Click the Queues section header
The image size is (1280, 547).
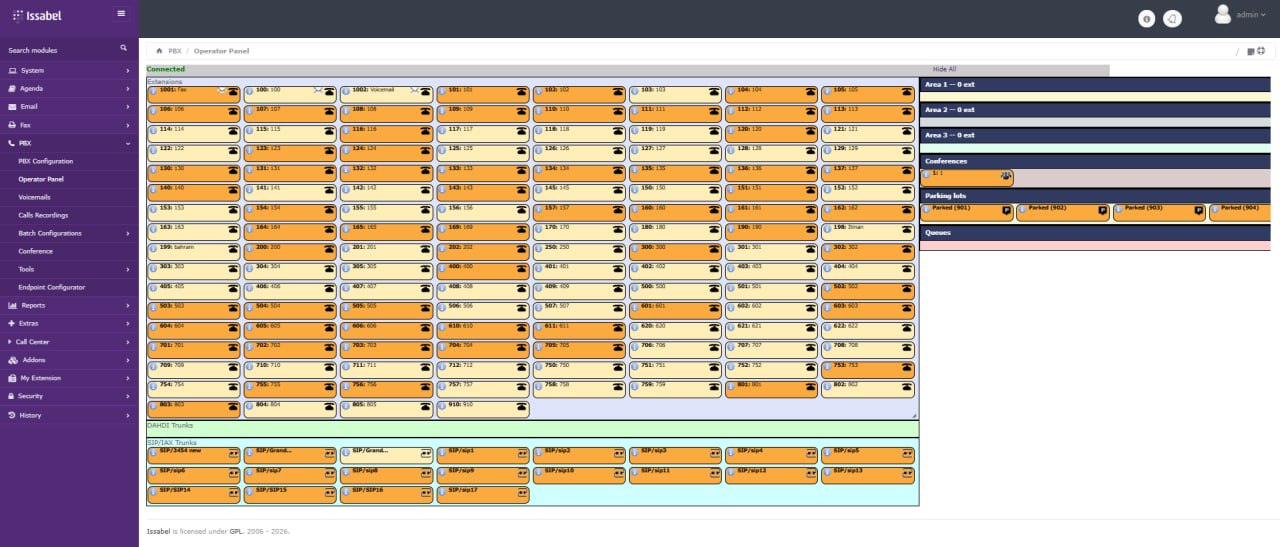[1095, 233]
